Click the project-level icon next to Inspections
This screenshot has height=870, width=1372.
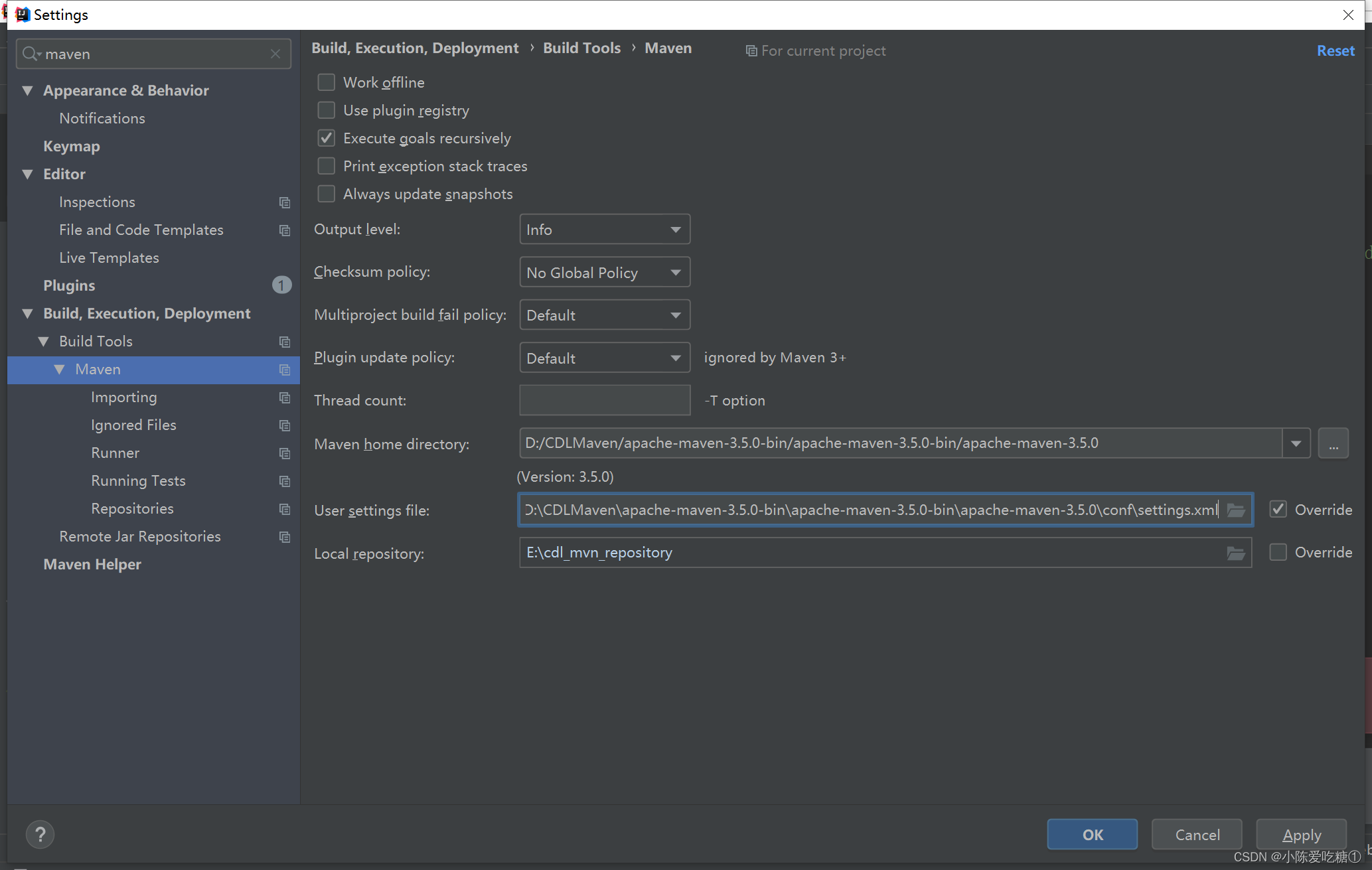click(285, 202)
